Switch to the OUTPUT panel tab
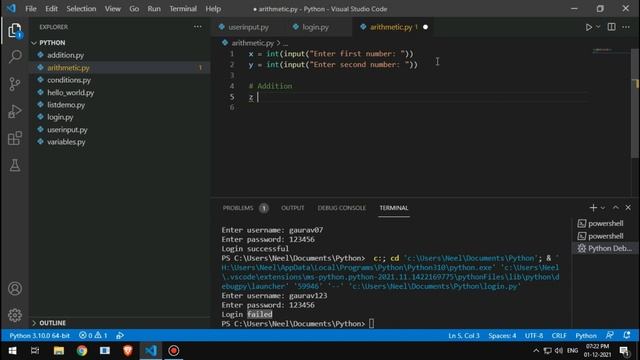The image size is (640, 360). tap(293, 208)
